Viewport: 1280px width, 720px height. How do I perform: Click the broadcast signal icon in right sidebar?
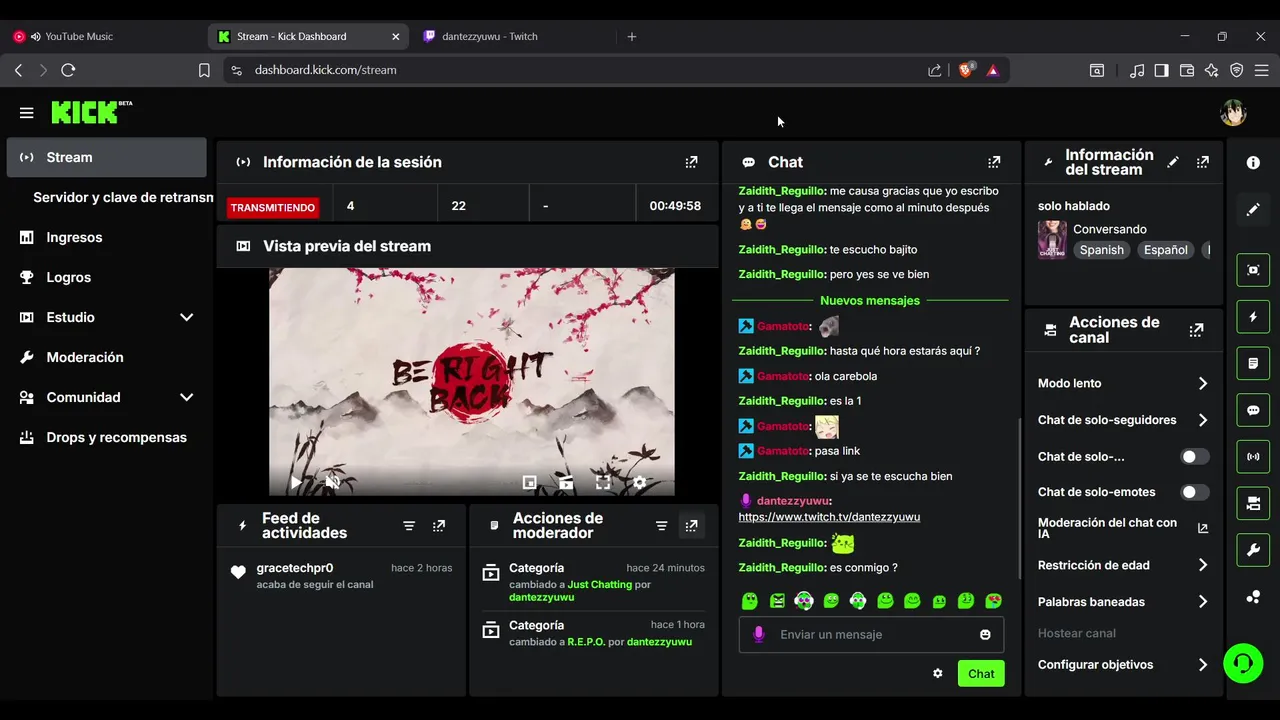[x=1253, y=457]
